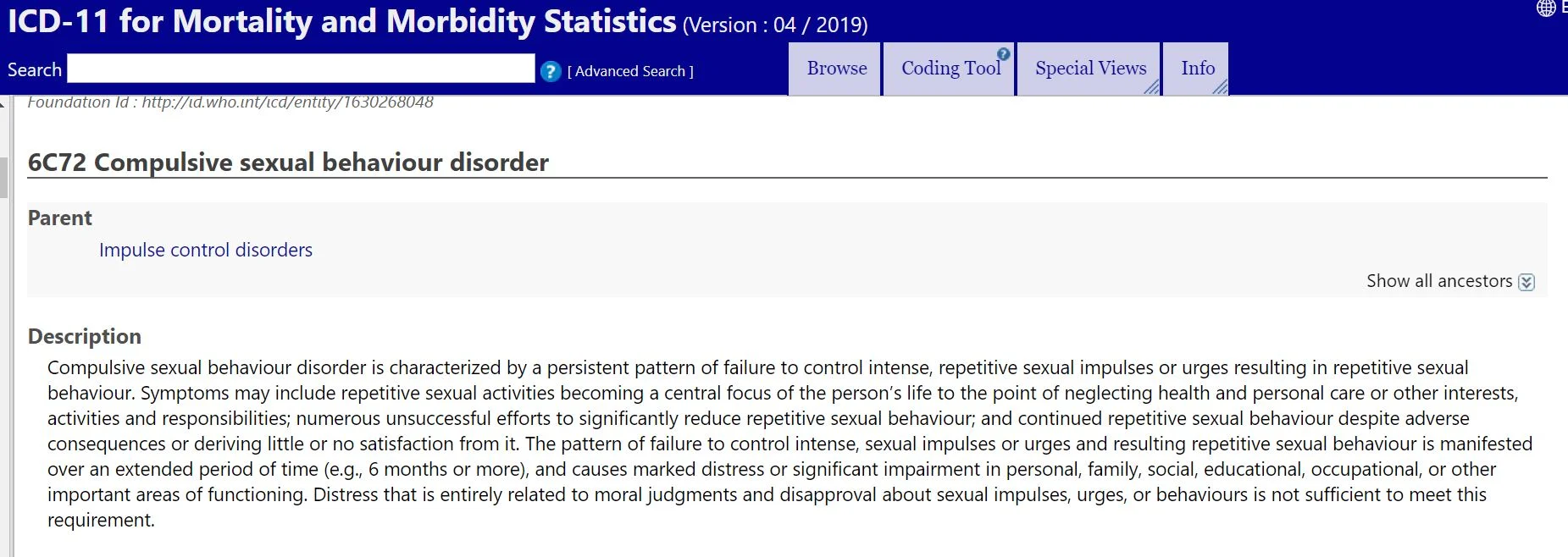Open the Info dropdown menu
1568x557 pixels.
[1197, 69]
